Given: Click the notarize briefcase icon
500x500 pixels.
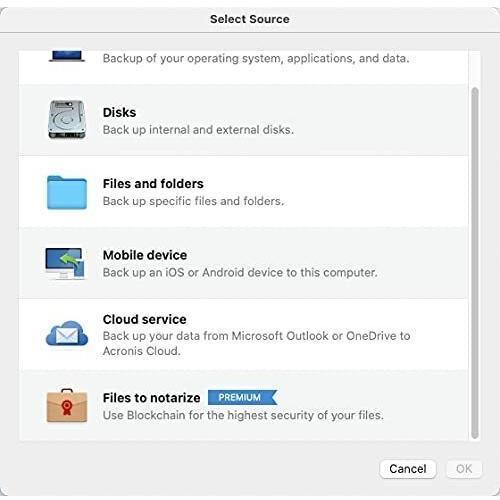Looking at the screenshot, I should pos(67,405).
